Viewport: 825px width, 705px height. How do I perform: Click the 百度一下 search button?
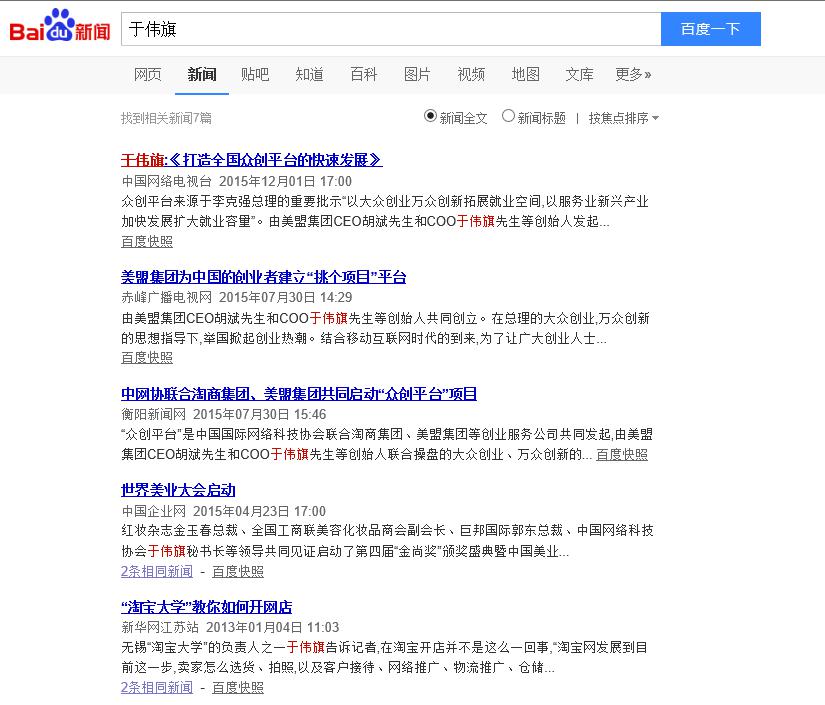pyautogui.click(x=710, y=29)
